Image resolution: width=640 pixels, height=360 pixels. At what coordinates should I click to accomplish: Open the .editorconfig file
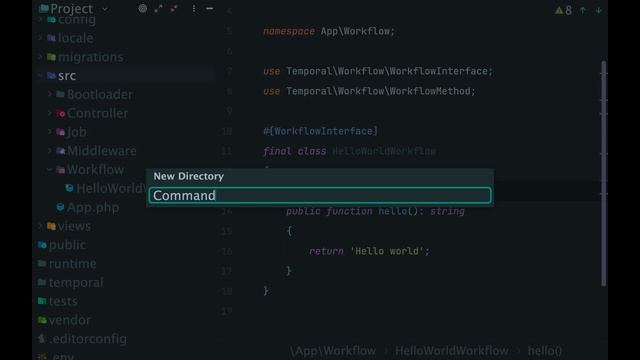[x=87, y=338]
